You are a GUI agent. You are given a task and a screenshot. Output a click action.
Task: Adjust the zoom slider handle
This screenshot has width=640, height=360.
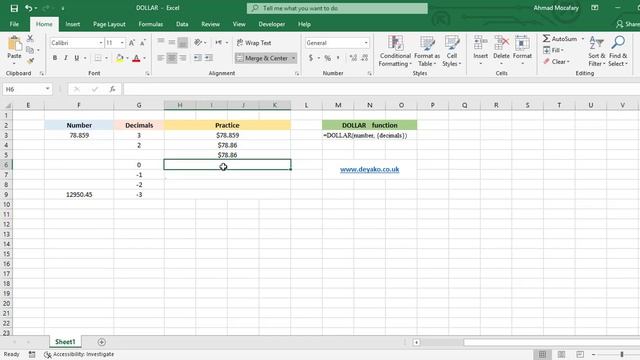(x=622, y=354)
